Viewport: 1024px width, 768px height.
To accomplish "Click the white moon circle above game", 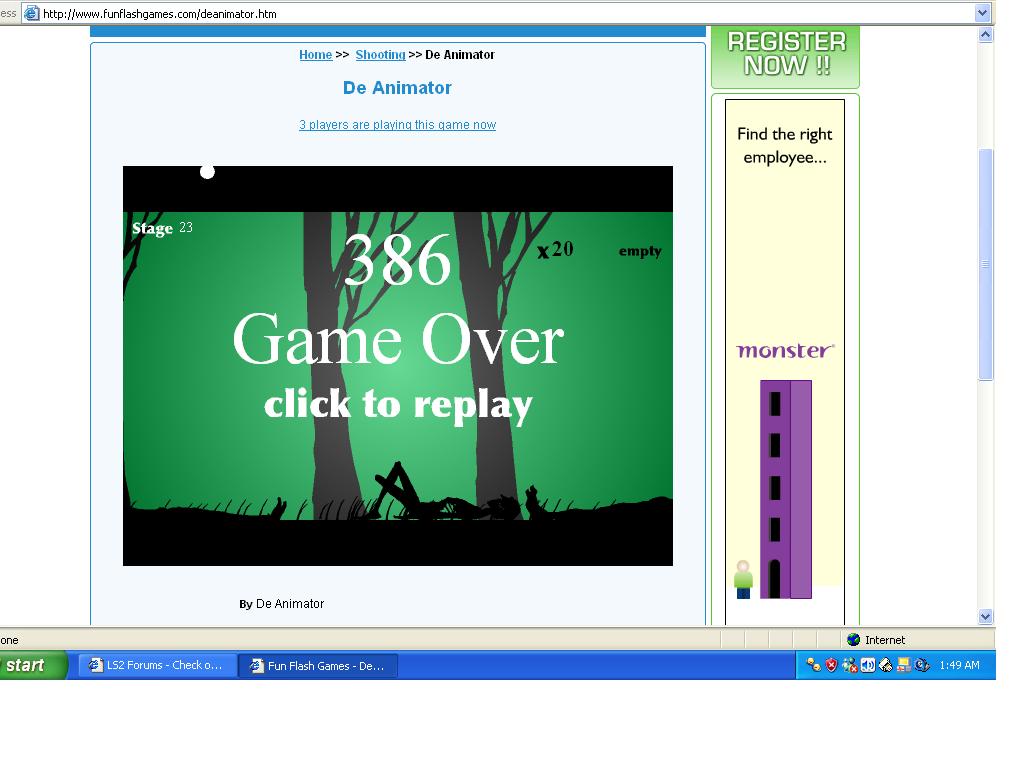I will [x=207, y=172].
